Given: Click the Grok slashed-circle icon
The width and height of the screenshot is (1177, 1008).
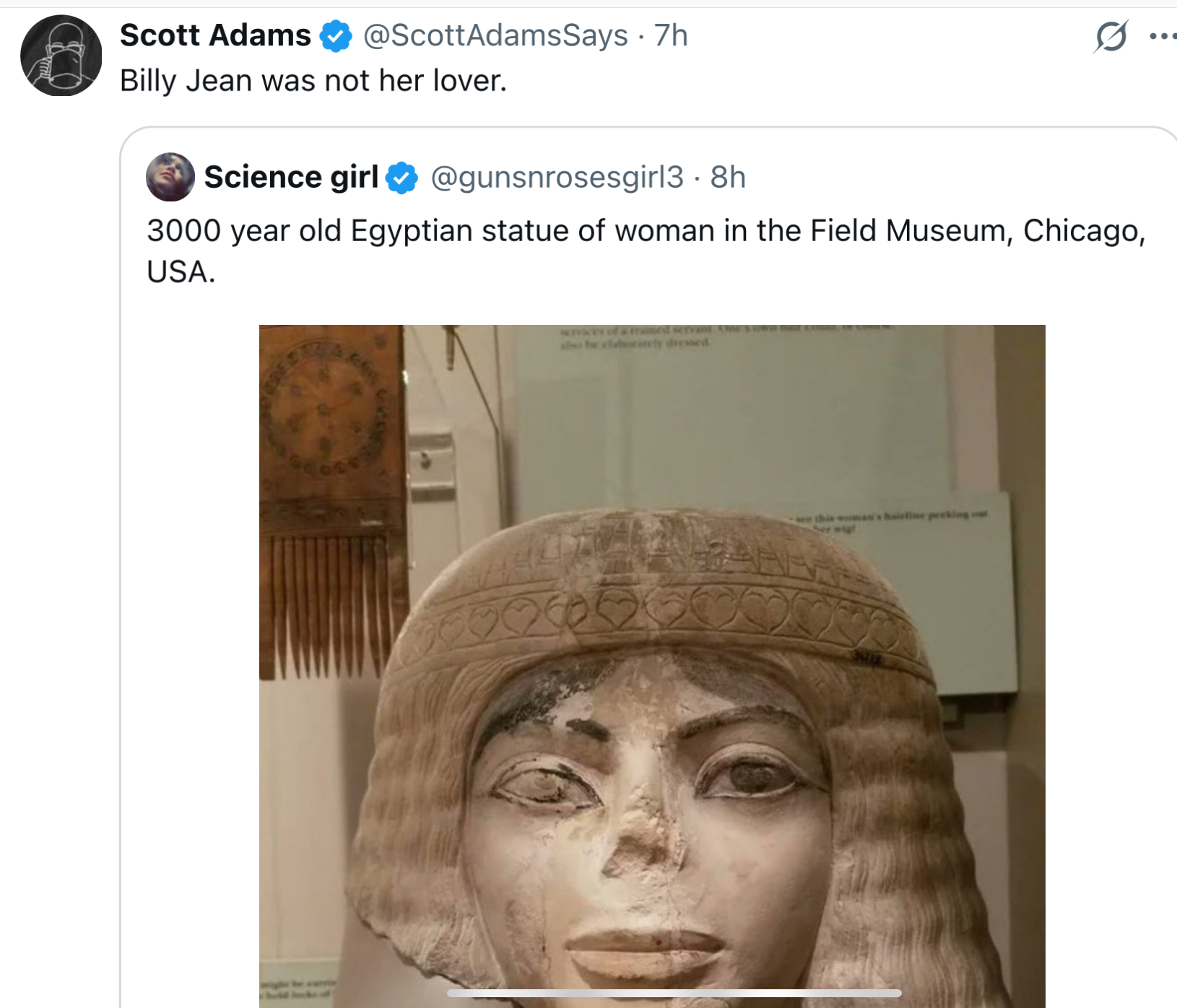Looking at the screenshot, I should (1111, 37).
